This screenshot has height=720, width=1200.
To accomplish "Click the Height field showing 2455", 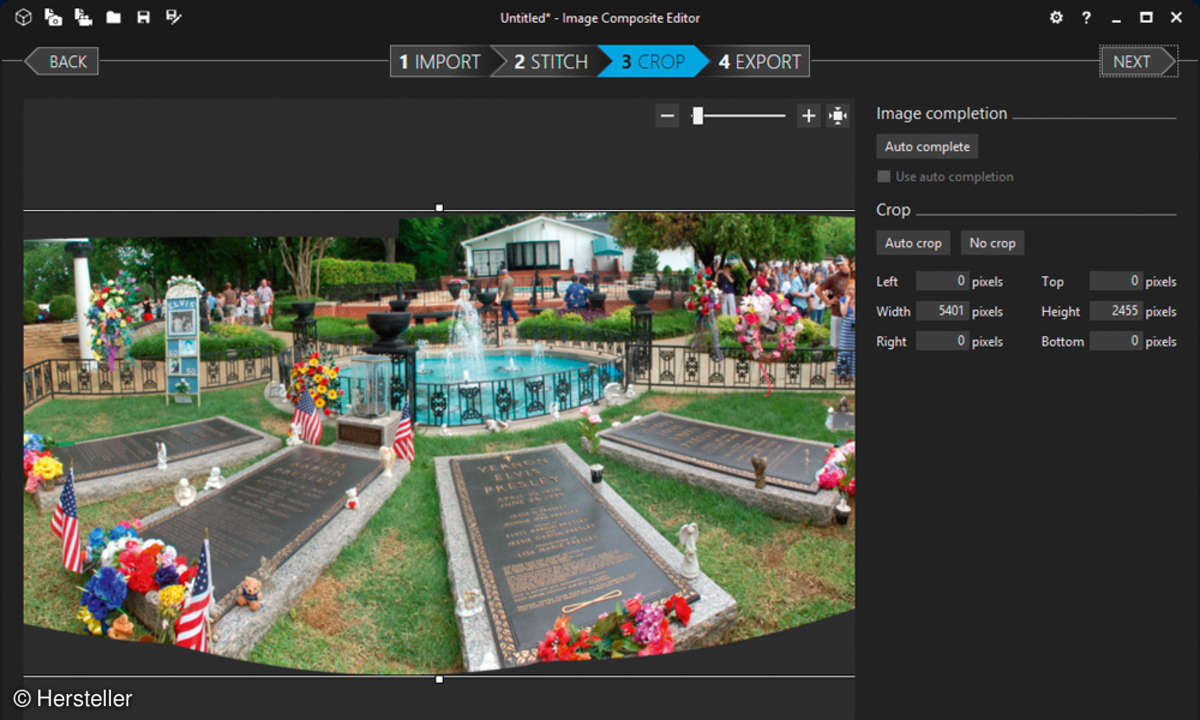I will (x=1115, y=311).
